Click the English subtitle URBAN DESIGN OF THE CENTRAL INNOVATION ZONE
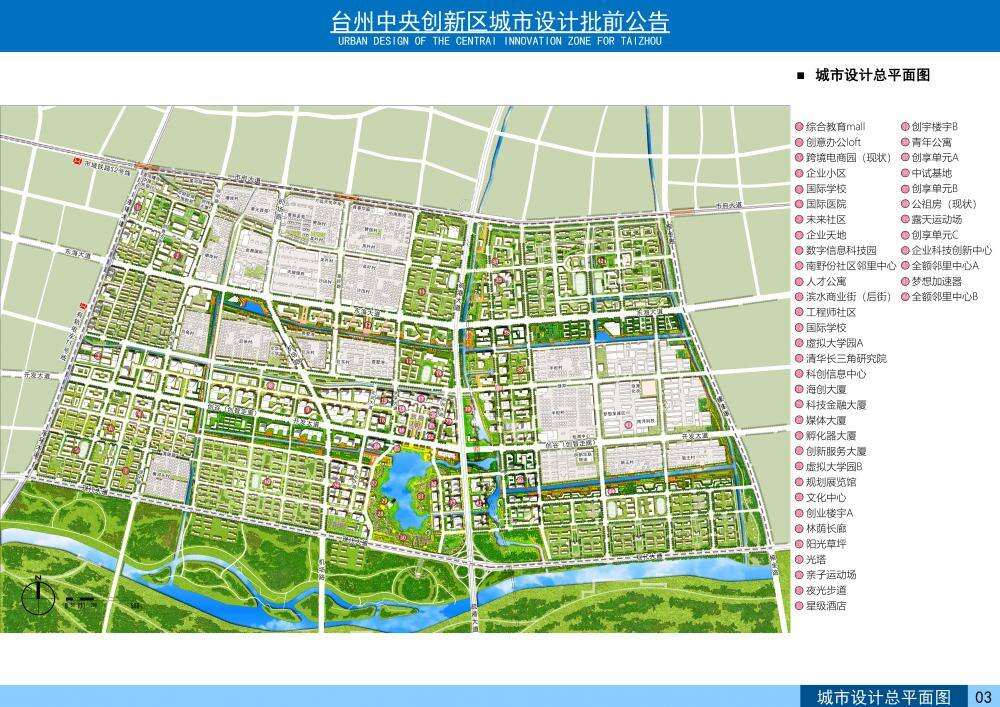1000x707 pixels. [x=500, y=41]
